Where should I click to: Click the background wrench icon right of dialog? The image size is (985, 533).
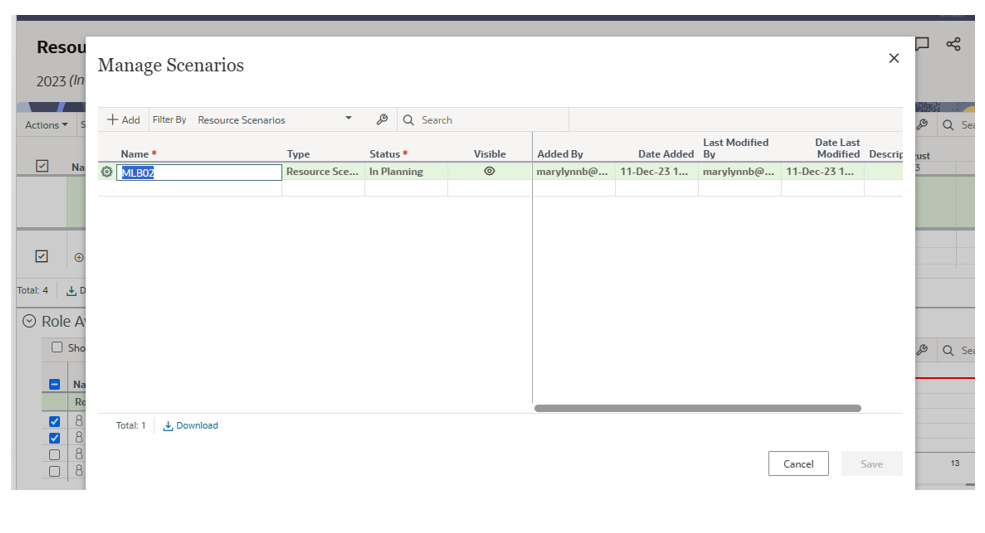tap(922, 125)
